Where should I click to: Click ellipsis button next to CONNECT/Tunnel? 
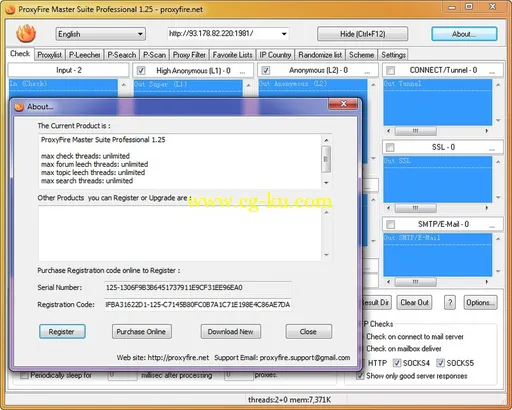pos(492,71)
